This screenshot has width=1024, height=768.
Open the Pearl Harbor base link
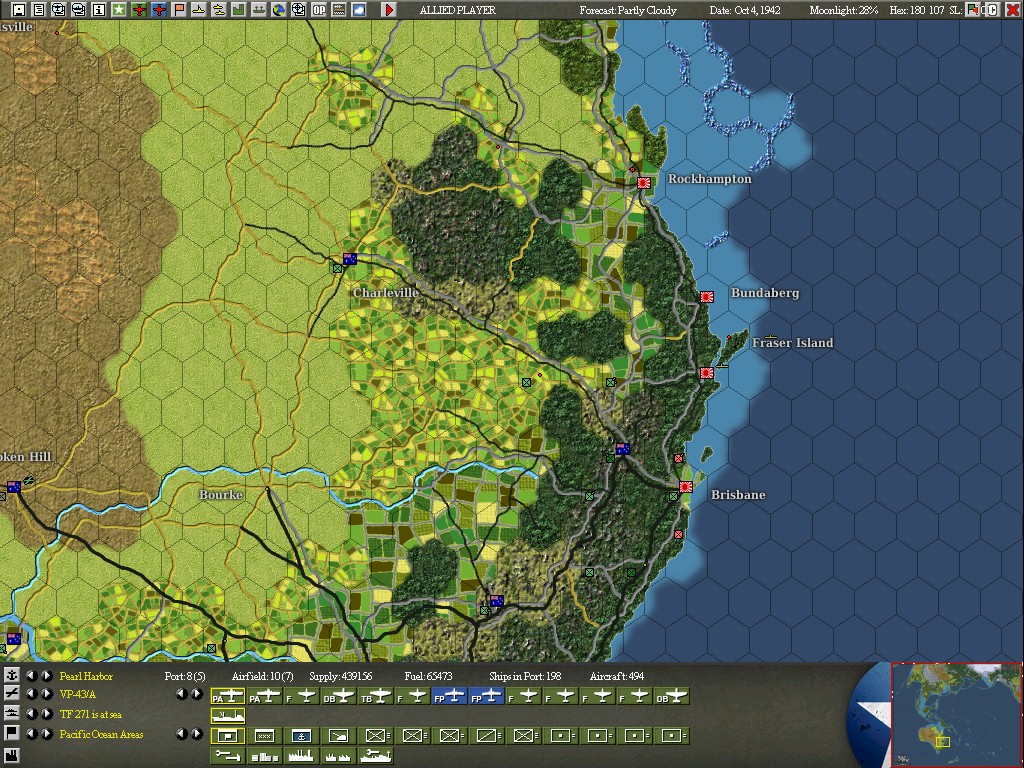[85, 678]
